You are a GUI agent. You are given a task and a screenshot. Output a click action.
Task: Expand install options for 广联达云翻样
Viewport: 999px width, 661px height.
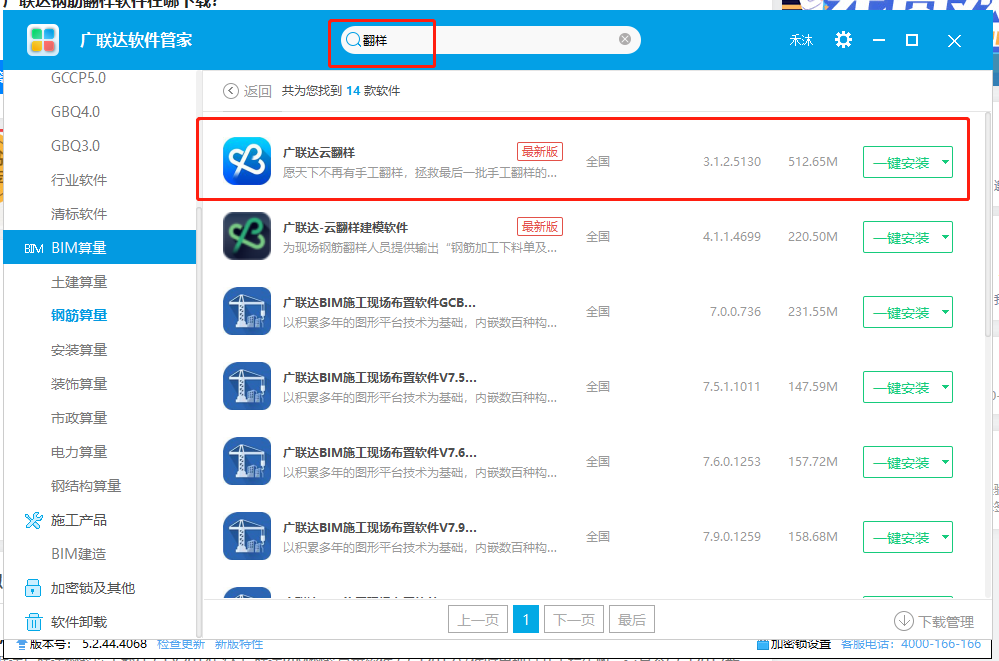click(945, 162)
